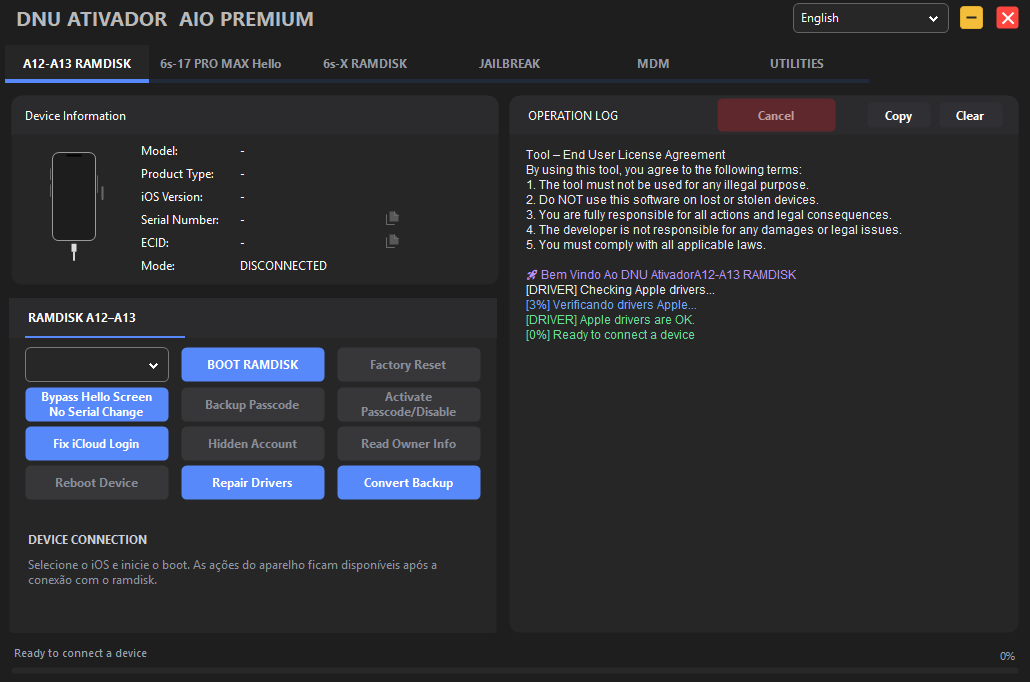Expand the iOS version selector dropdown
The image size is (1030, 682).
pyautogui.click(x=97, y=365)
